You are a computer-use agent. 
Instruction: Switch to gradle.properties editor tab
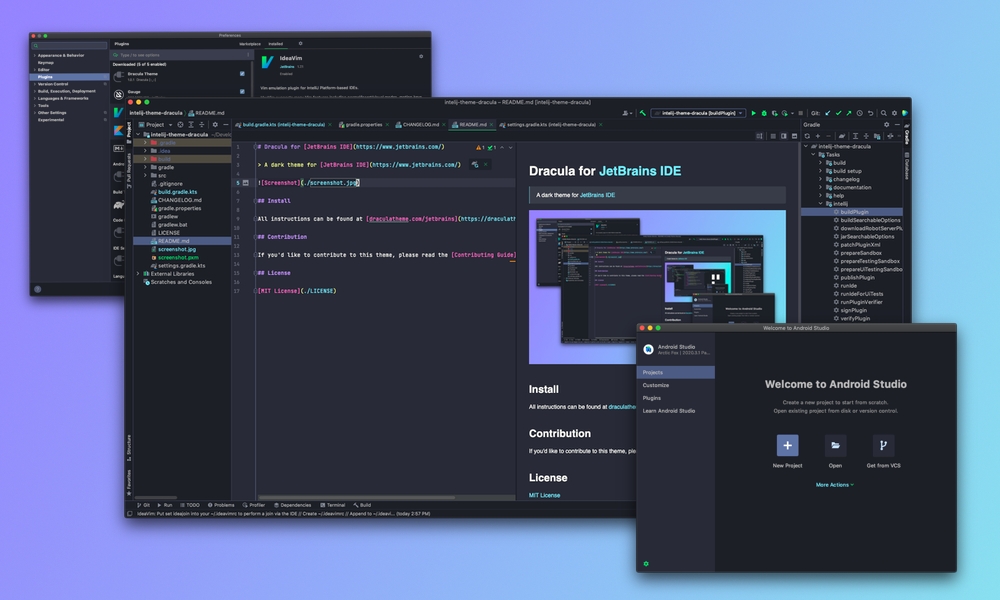click(x=364, y=124)
